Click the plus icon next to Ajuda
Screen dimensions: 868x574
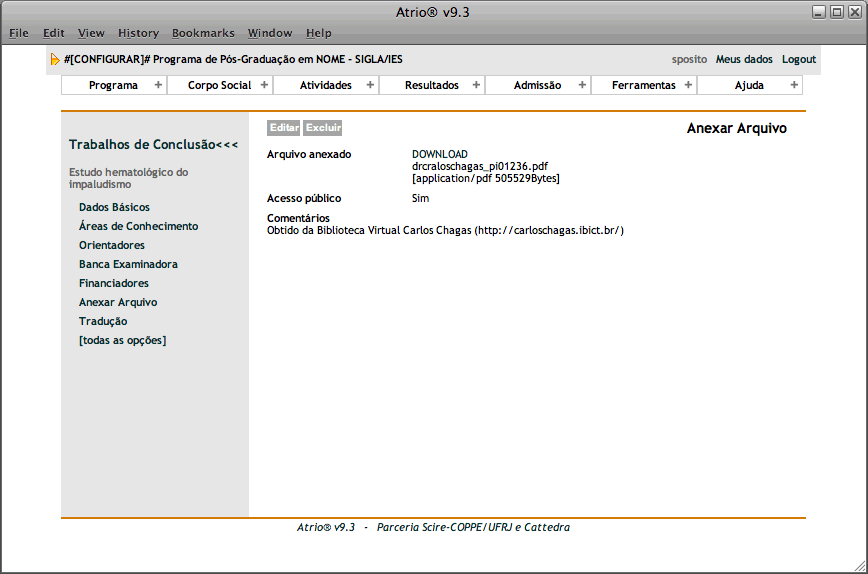(x=794, y=85)
